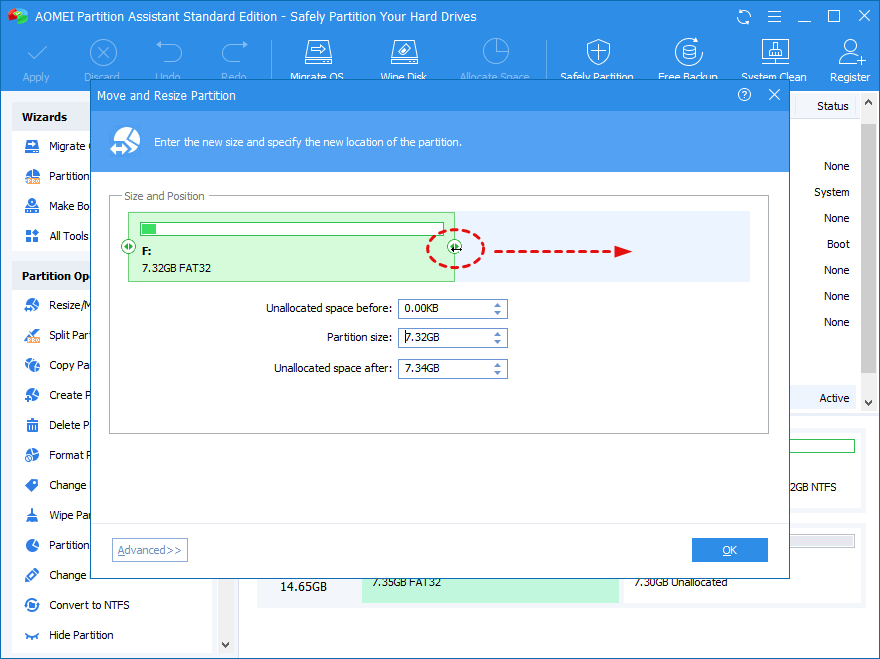This screenshot has width=880, height=659.
Task: Close the Move and Resize Partition dialog
Action: (774, 95)
